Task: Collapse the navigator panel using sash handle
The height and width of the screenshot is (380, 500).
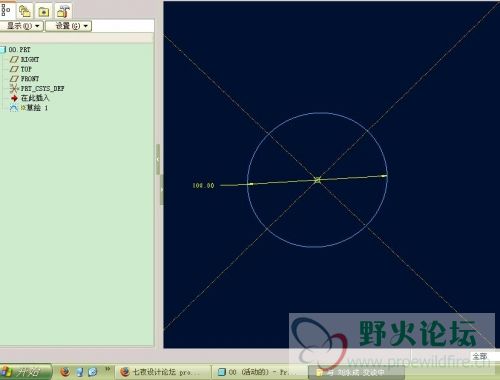Action: click(158, 159)
